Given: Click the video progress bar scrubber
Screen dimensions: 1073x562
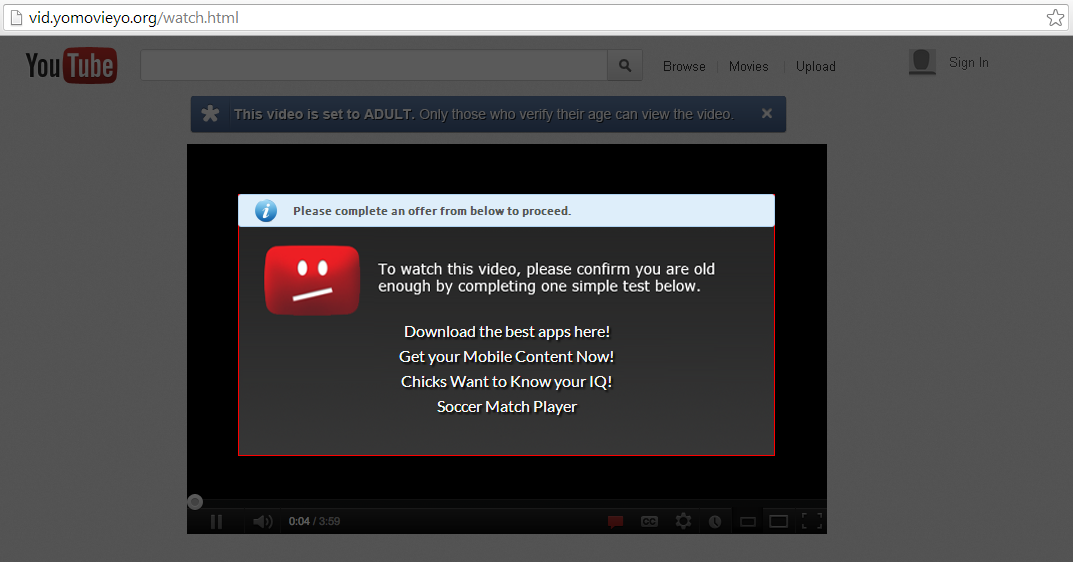Looking at the screenshot, I should click(x=195, y=502).
